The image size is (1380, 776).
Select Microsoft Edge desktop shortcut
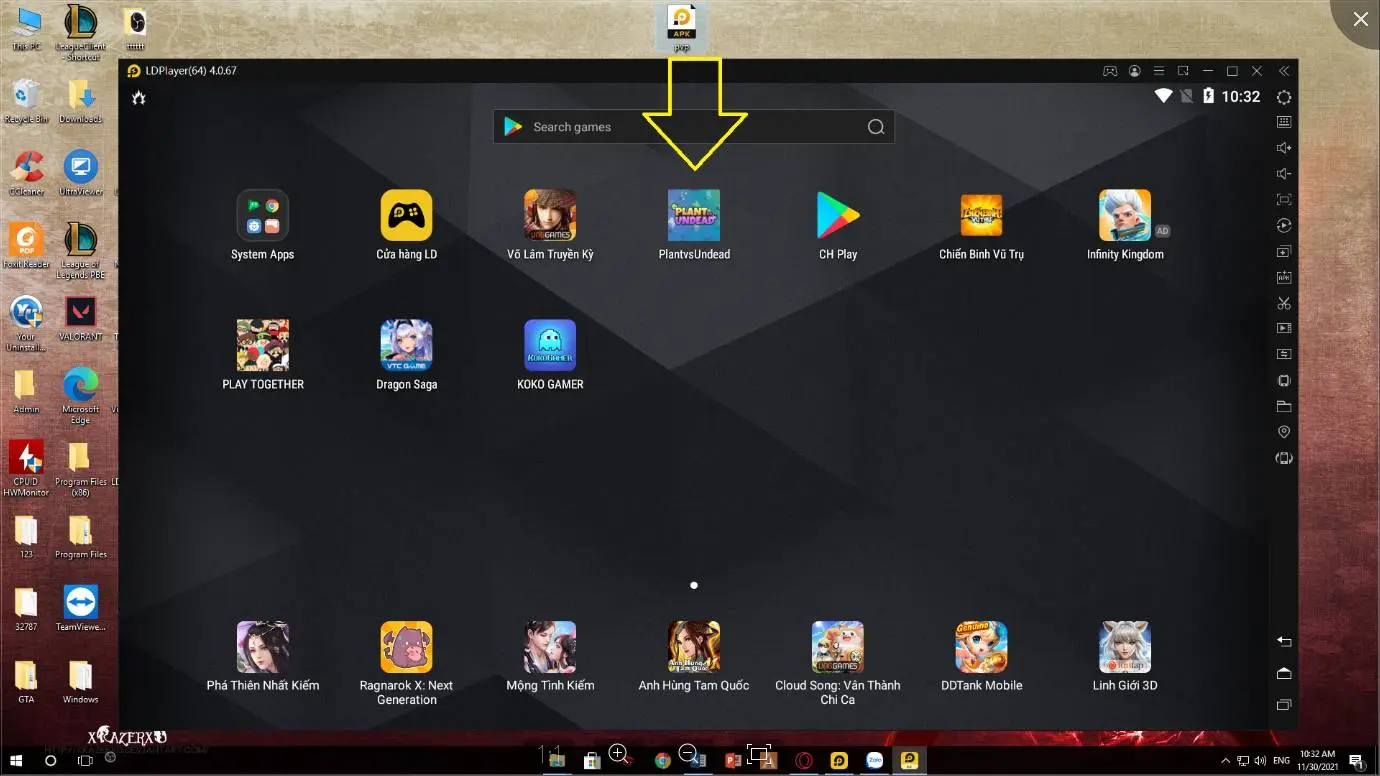80,396
